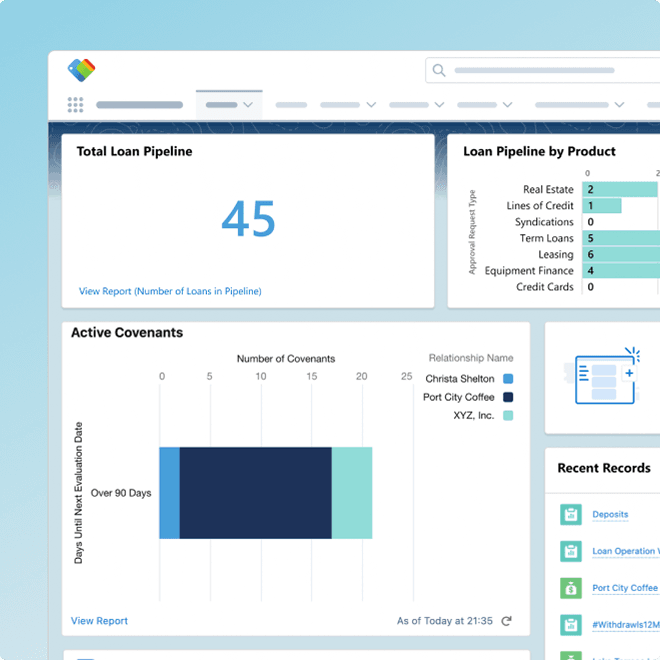The image size is (660, 660).
Task: Click the add-component illustration icon
Action: point(606,377)
